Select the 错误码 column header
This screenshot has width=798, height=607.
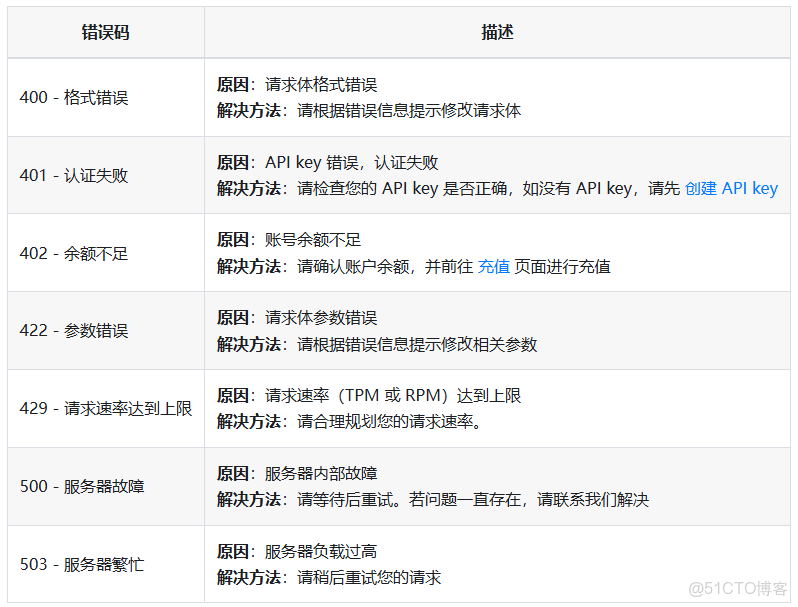[x=106, y=33]
